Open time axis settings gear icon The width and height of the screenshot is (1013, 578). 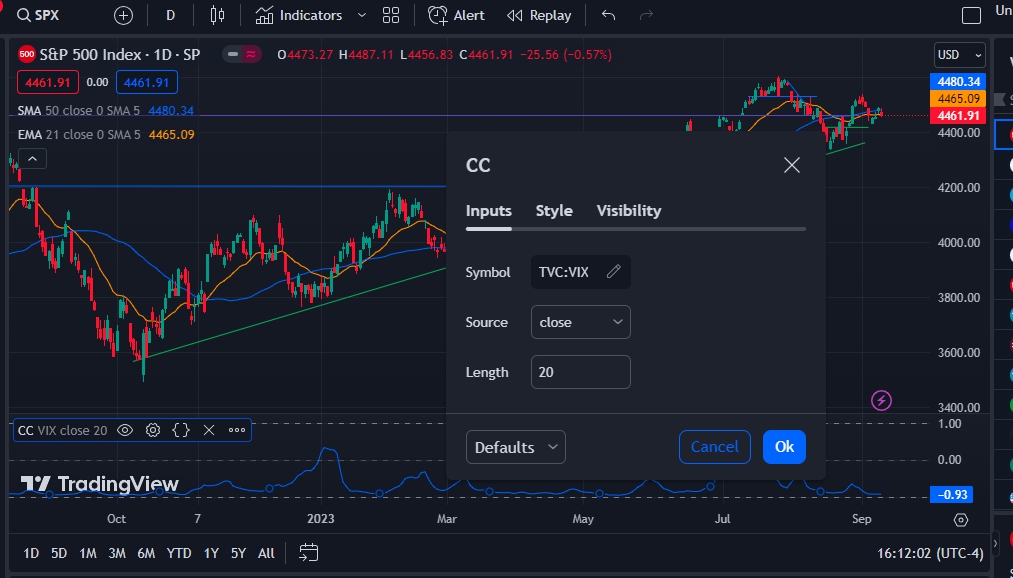[x=961, y=520]
